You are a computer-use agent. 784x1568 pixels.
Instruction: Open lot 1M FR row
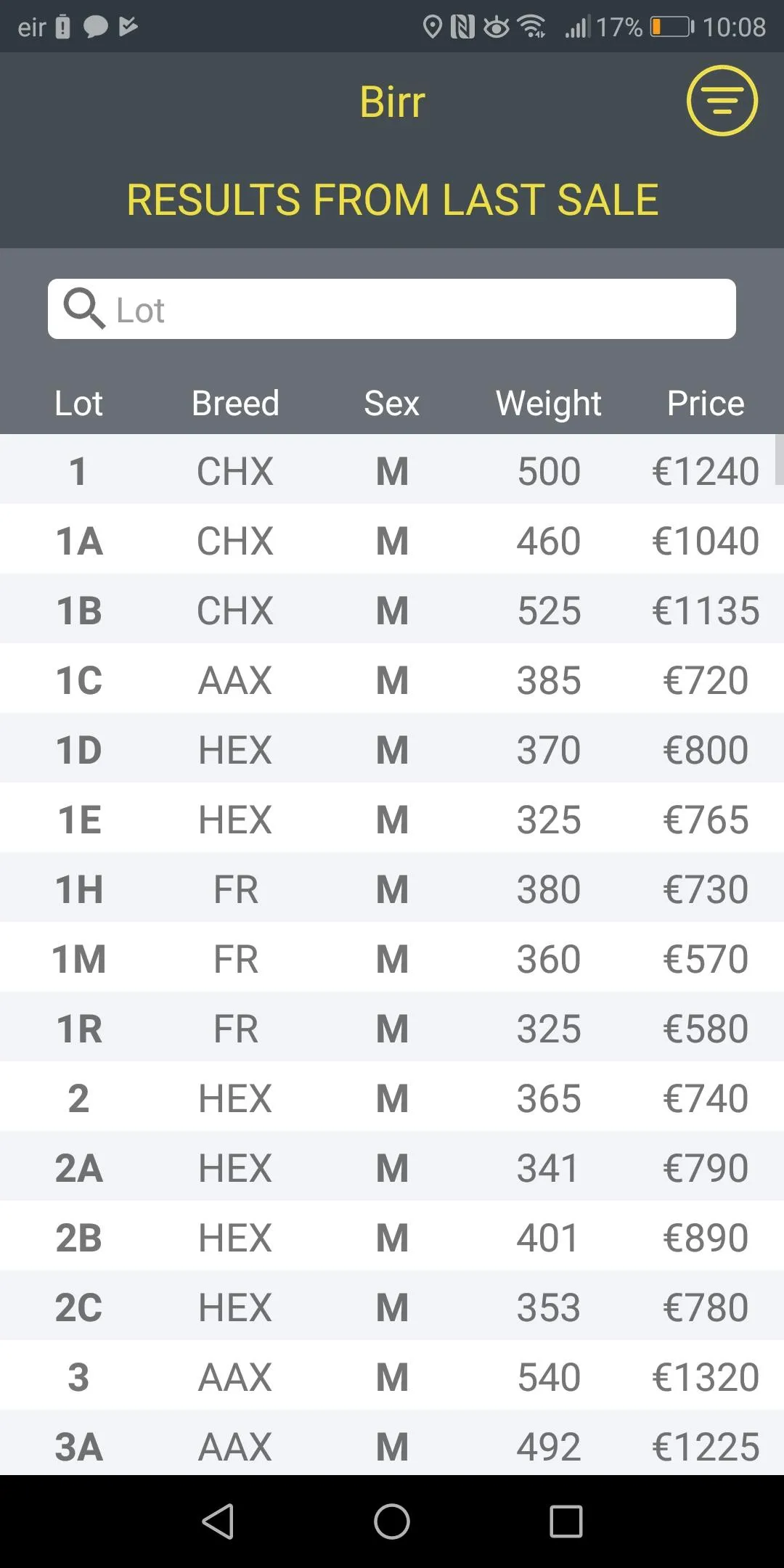pyautogui.click(x=392, y=959)
